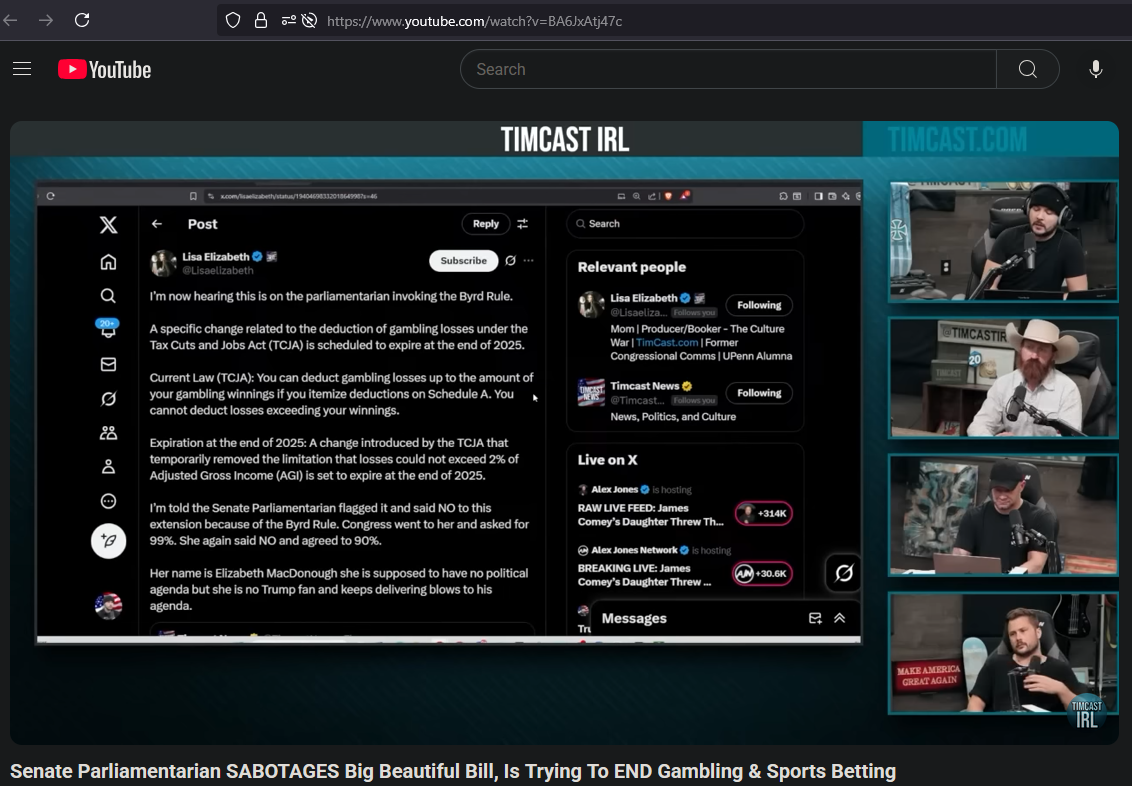Start voice search with the microphone
Image resolution: width=1132 pixels, height=786 pixels.
[x=1095, y=69]
